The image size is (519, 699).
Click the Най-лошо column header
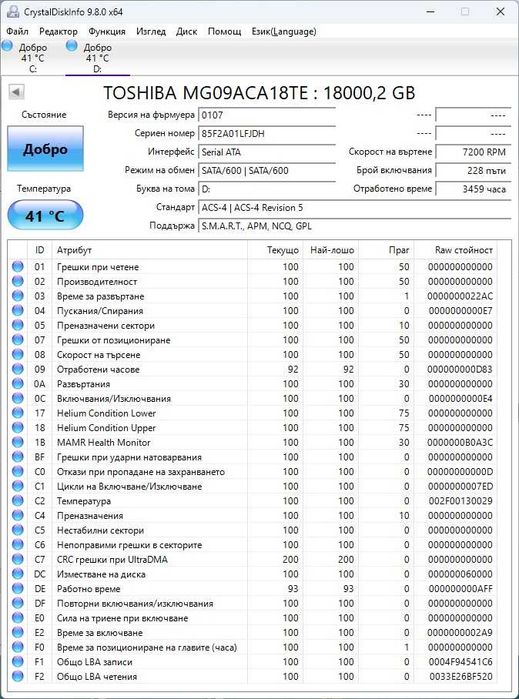point(331,250)
